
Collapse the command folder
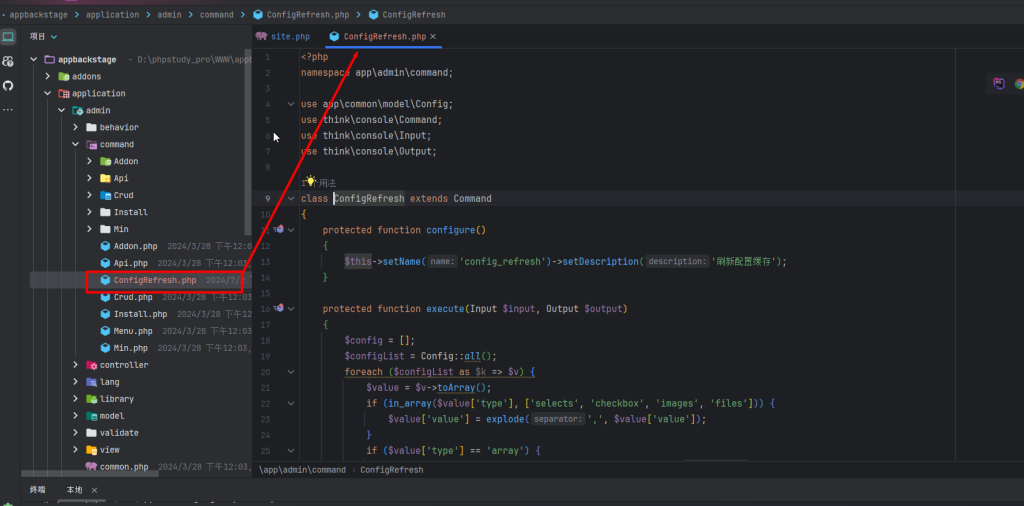[75, 144]
